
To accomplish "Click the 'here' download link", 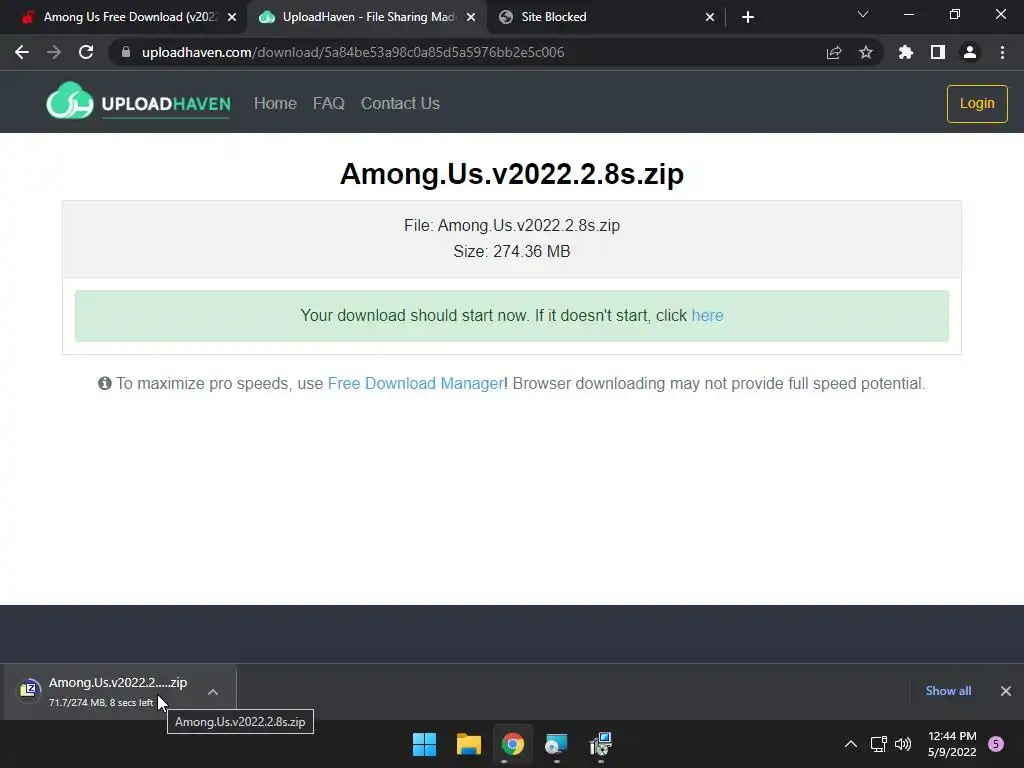I will click(707, 315).
